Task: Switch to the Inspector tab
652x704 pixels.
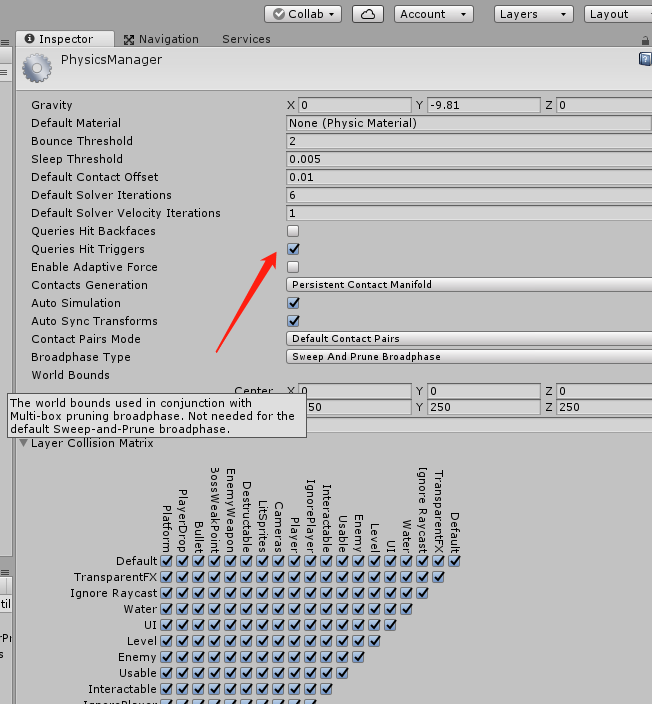Action: point(65,39)
